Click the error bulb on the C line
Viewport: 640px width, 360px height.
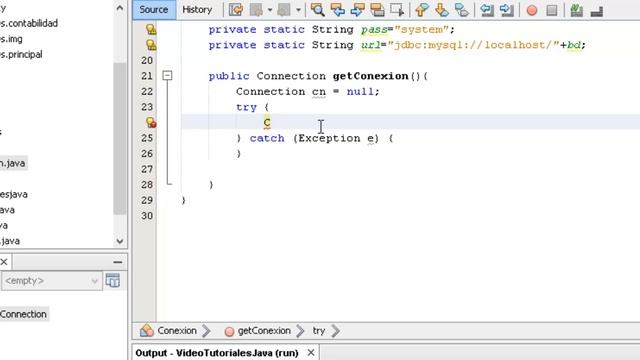click(x=151, y=122)
